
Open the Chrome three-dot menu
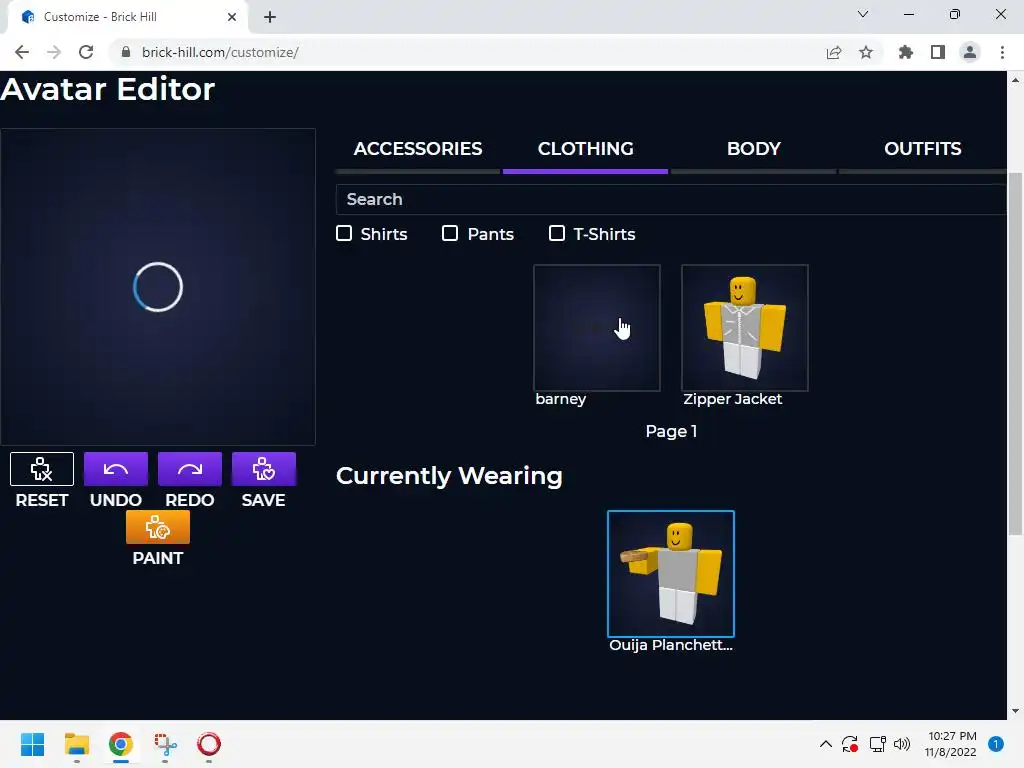click(1002, 52)
